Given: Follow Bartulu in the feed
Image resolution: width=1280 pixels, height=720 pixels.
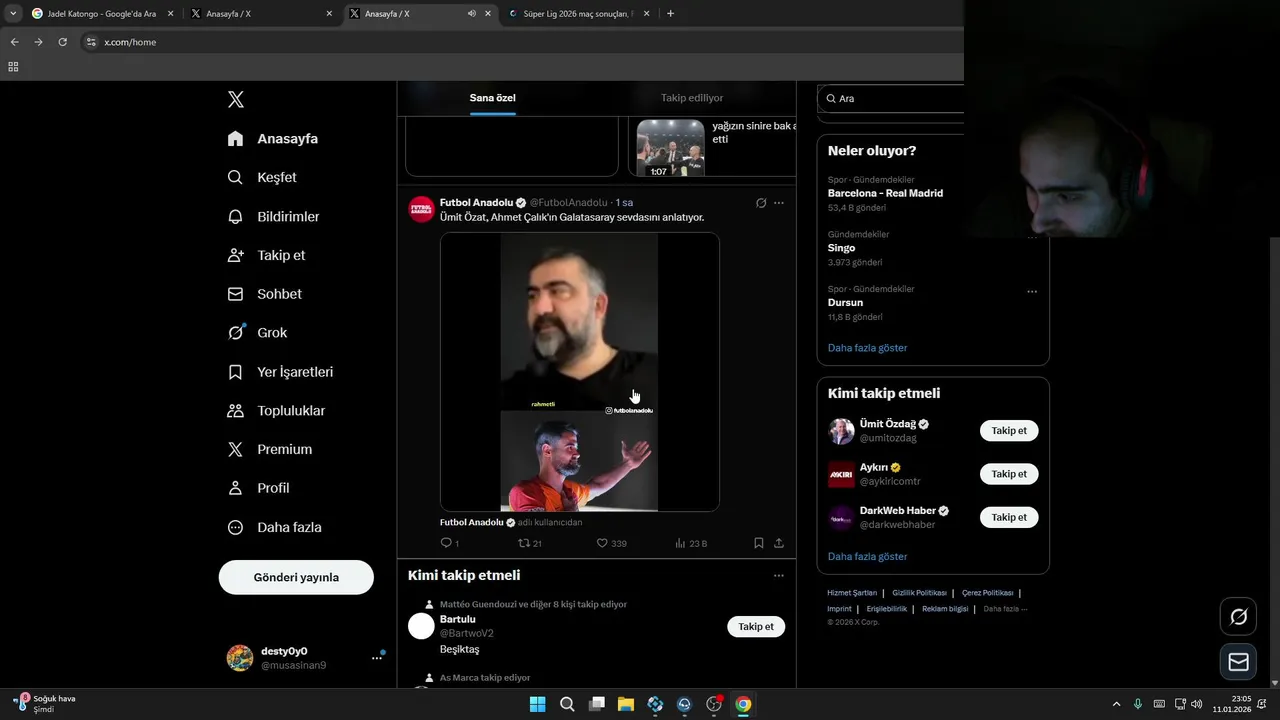Looking at the screenshot, I should (x=756, y=627).
